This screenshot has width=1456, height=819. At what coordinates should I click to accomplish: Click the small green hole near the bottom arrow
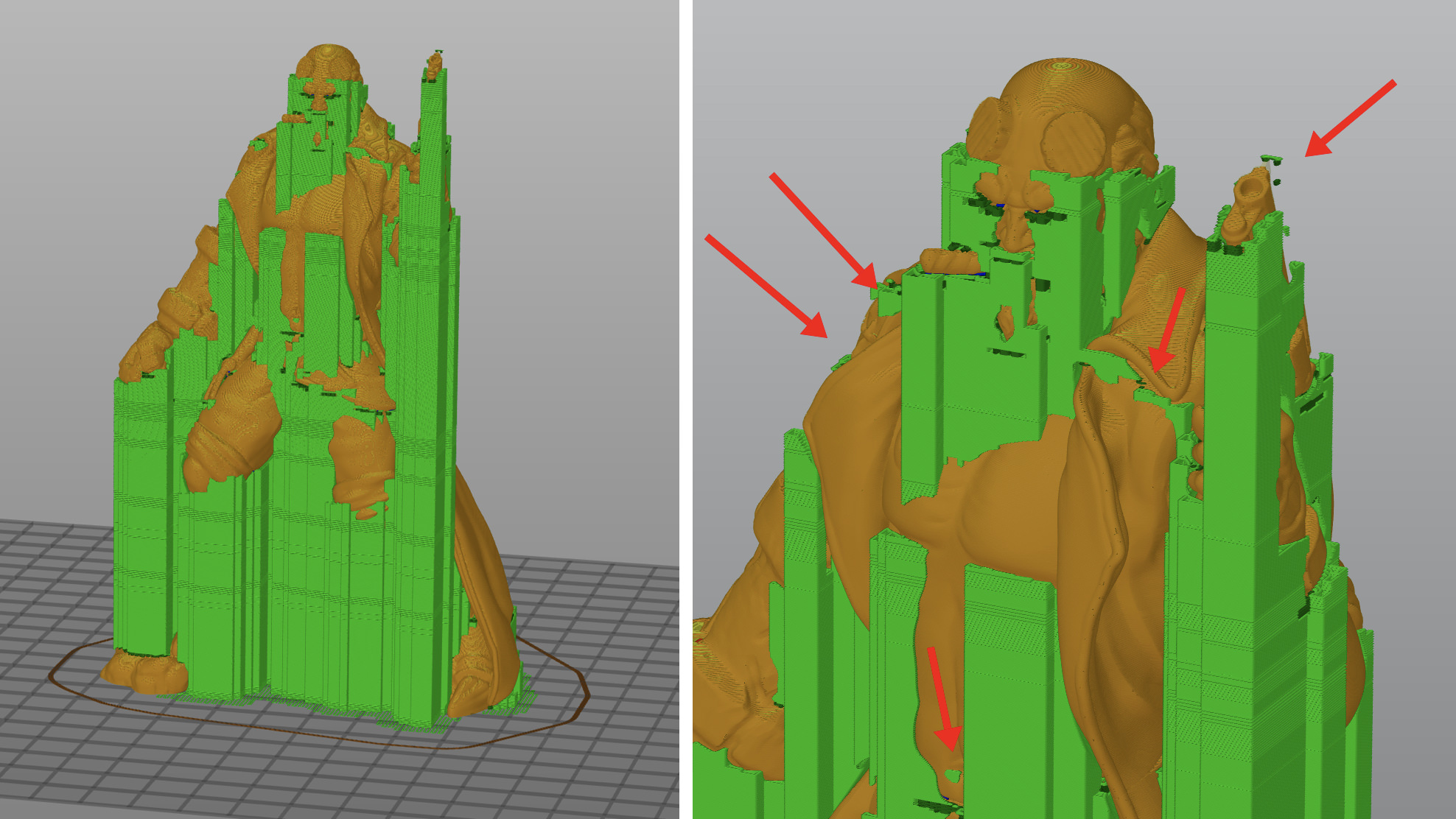click(x=953, y=775)
